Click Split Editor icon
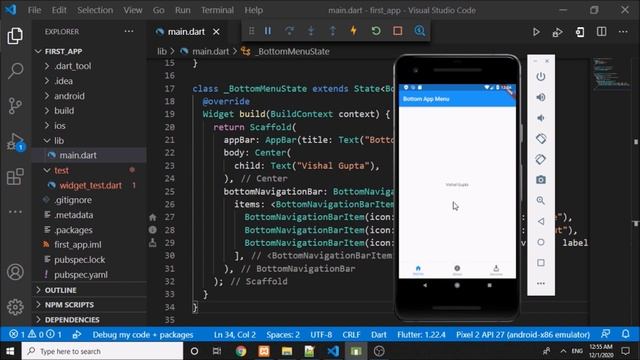Image resolution: width=640 pixels, height=360 pixels. pos(602,32)
